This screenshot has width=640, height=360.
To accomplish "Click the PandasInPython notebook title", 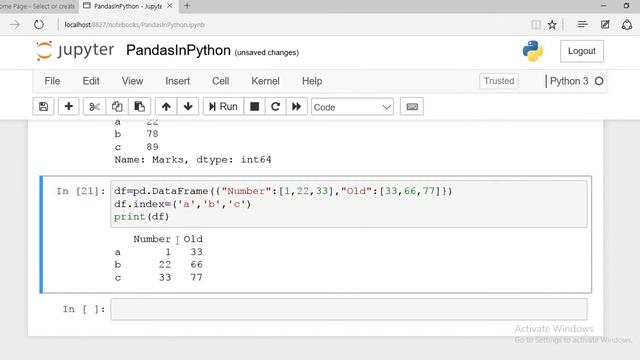I will tap(178, 50).
